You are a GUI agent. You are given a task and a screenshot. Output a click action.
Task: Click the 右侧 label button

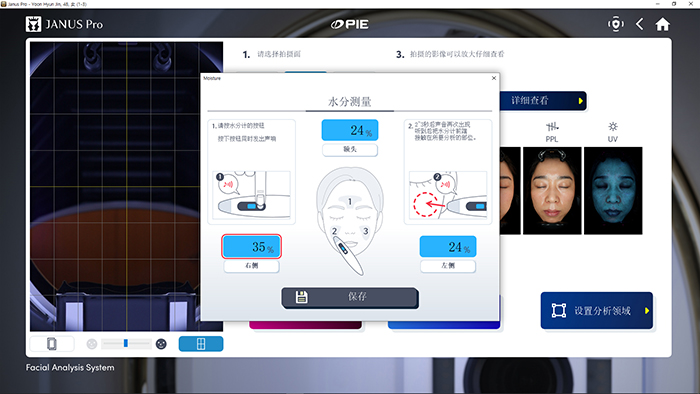tap(251, 265)
